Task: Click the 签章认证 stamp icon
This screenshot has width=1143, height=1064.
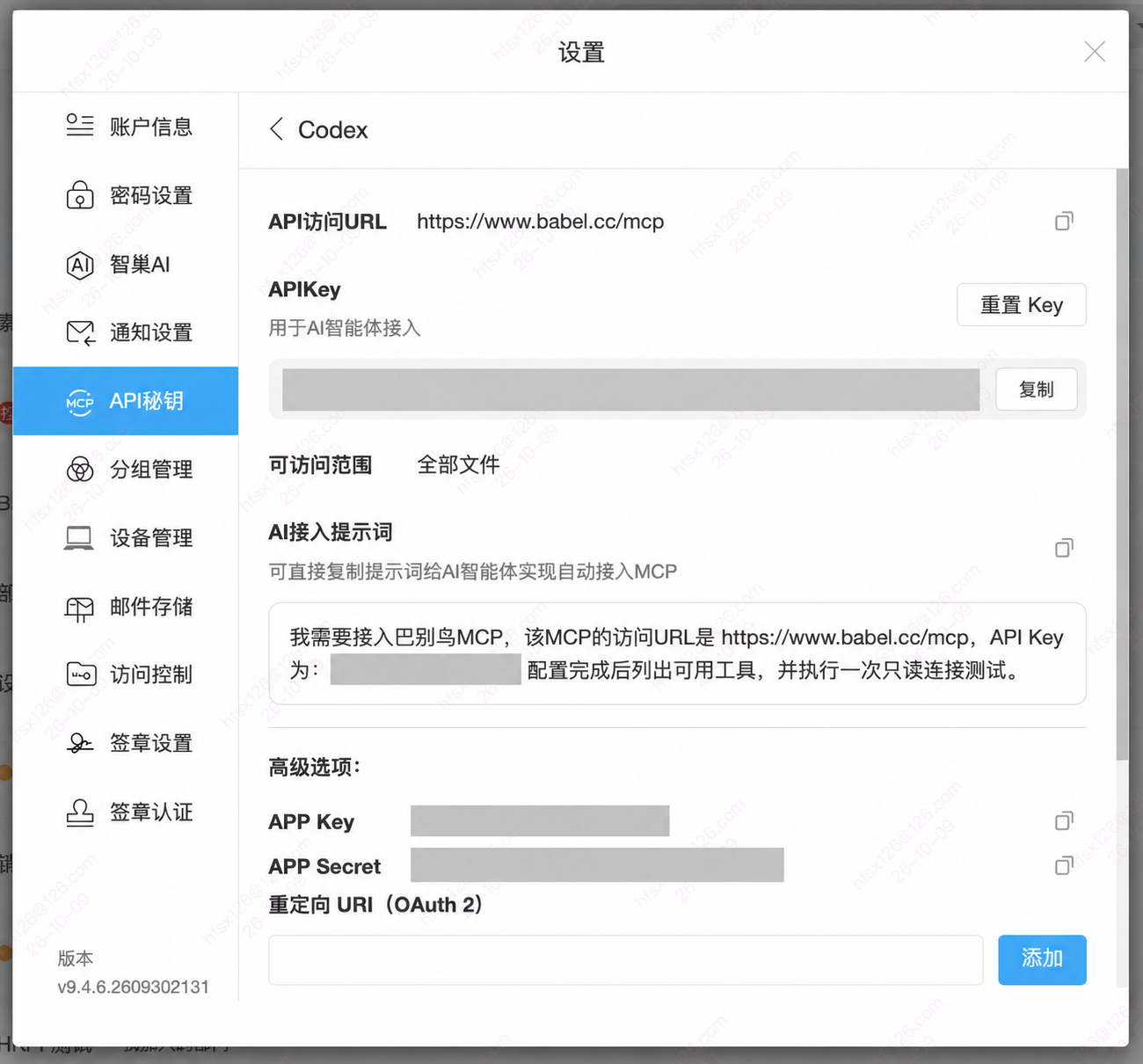Action: (x=80, y=812)
